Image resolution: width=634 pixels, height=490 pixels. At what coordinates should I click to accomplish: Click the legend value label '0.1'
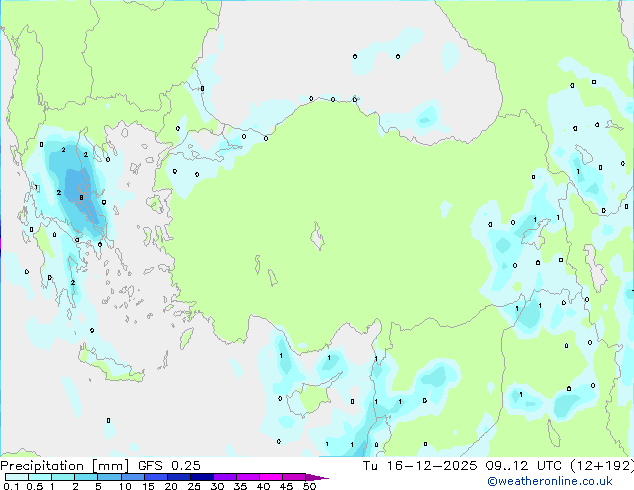11,486
